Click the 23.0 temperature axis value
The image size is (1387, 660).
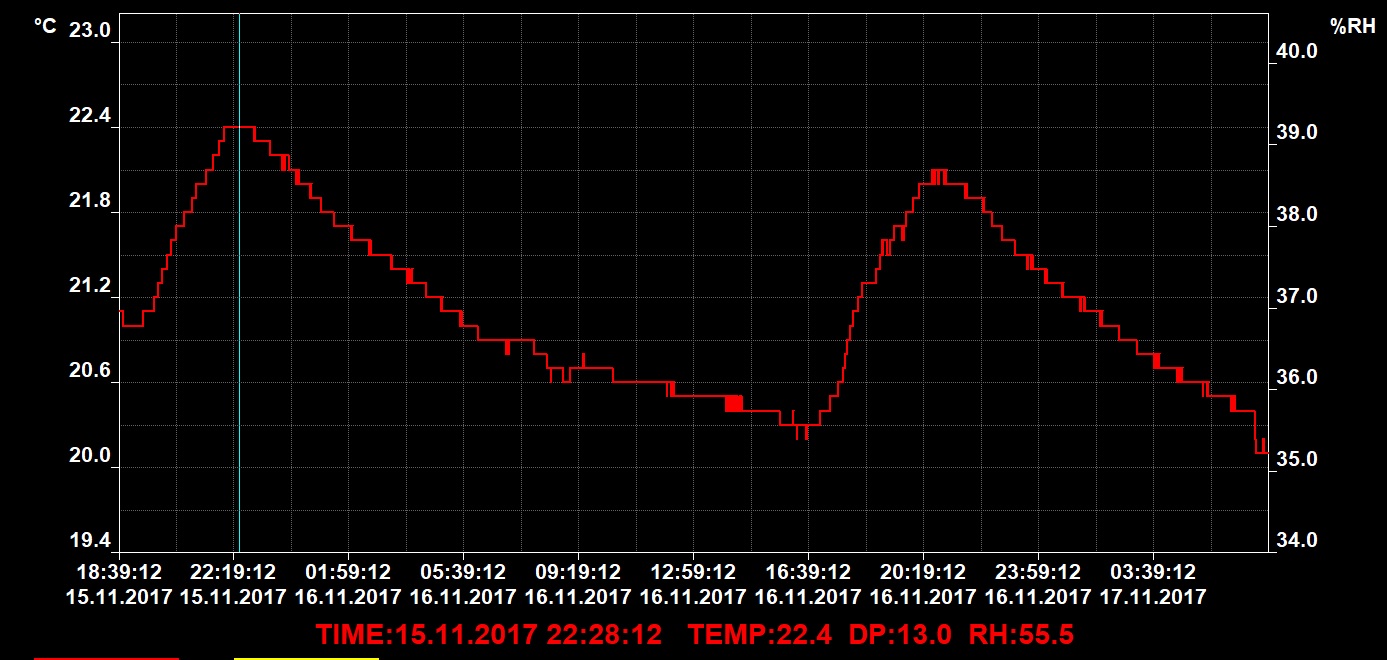pyautogui.click(x=89, y=30)
